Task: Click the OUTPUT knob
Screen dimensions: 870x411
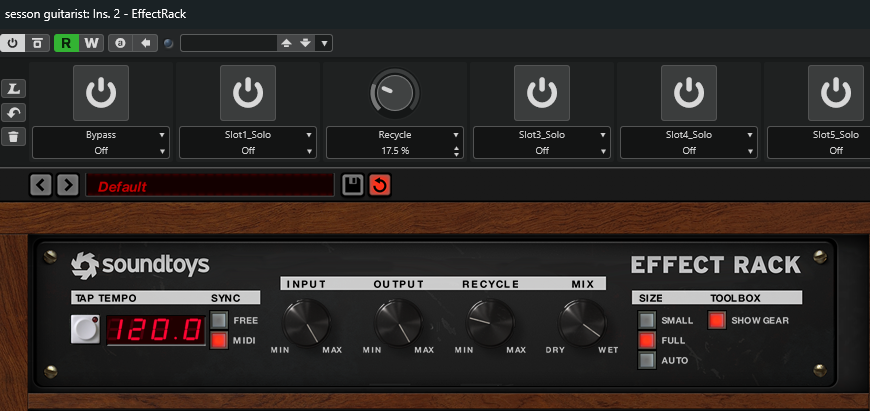Action: (398, 323)
